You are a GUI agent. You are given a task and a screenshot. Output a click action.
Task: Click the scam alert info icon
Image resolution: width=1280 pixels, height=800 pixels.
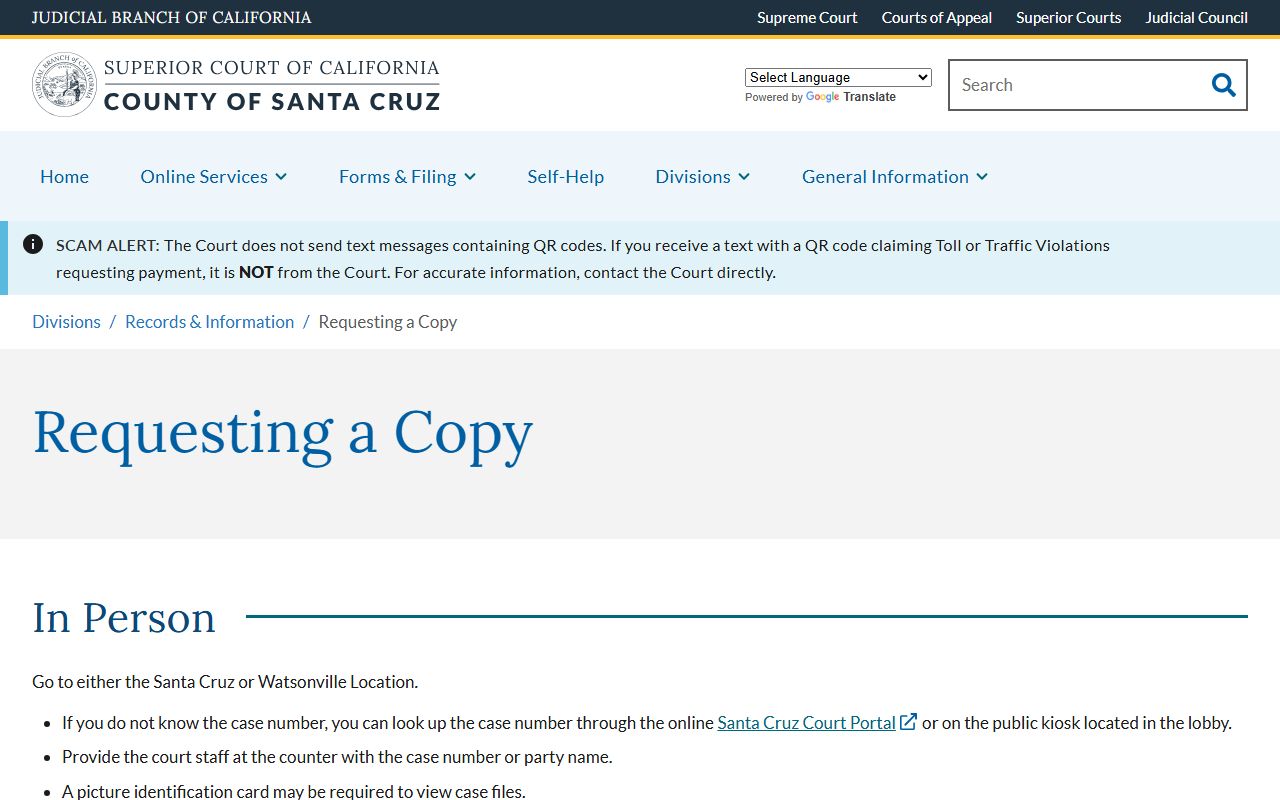pyautogui.click(x=33, y=244)
